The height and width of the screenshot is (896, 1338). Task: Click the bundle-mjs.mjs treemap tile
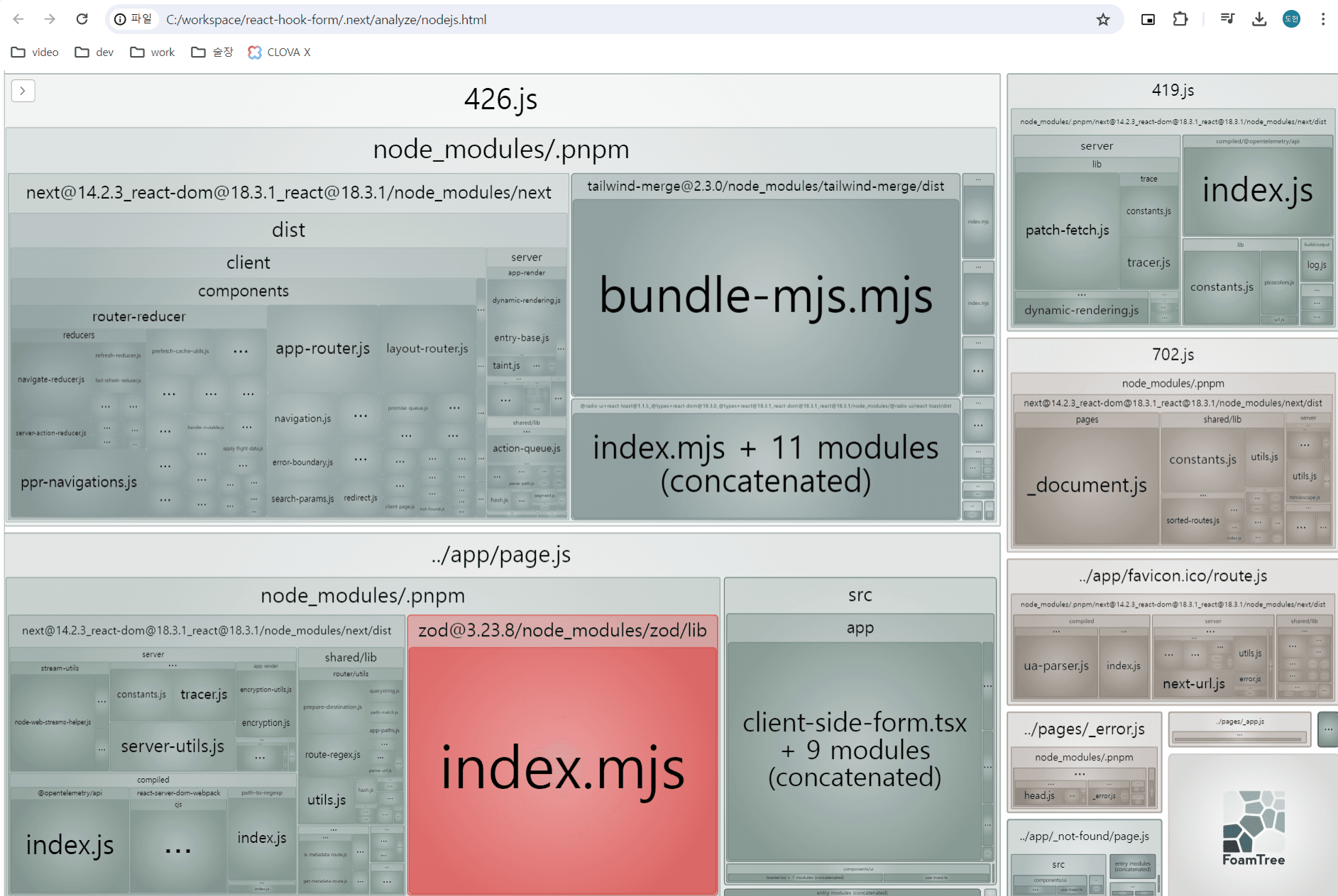pyautogui.click(x=765, y=298)
